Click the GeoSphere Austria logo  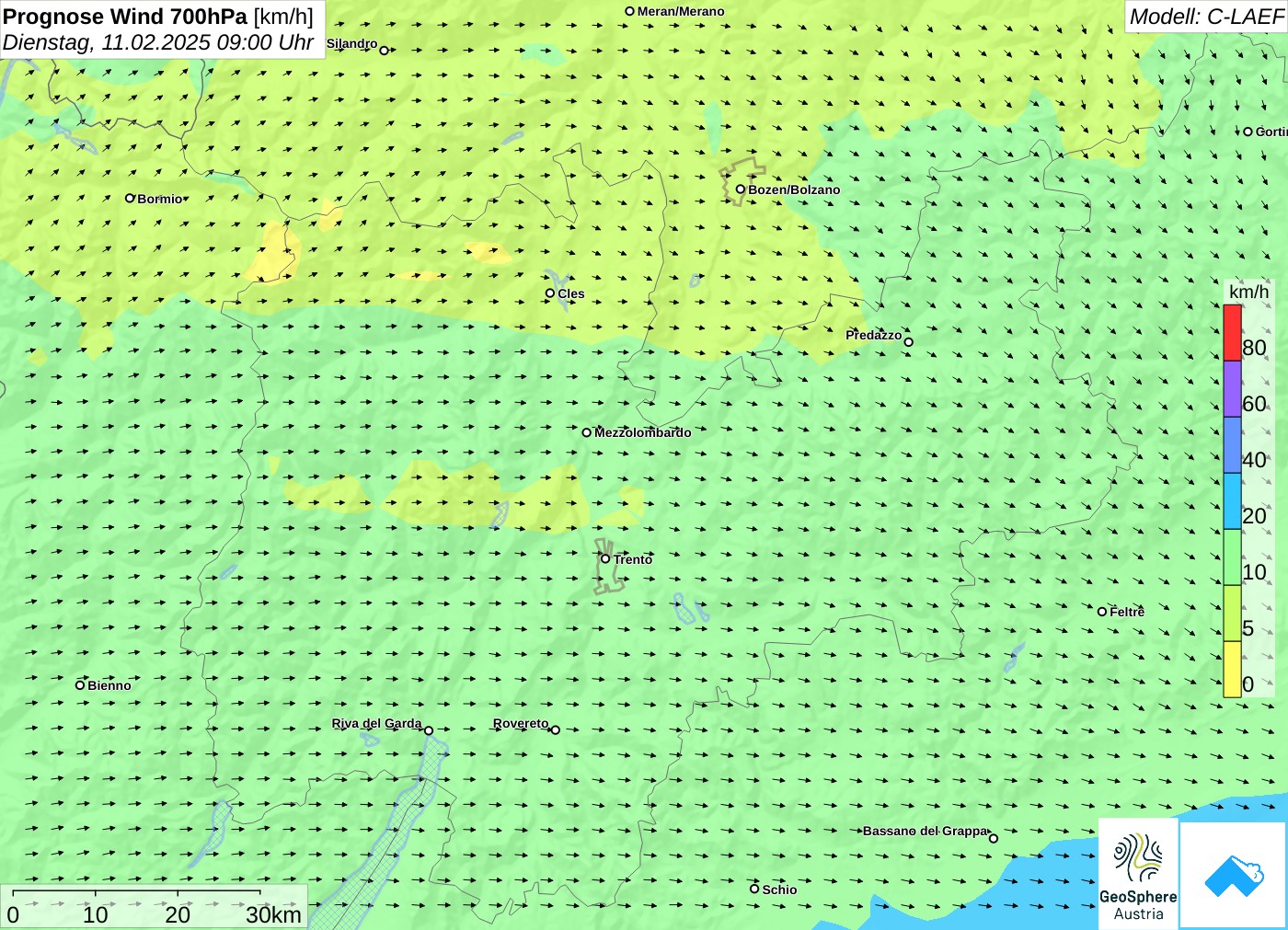(x=1138, y=875)
